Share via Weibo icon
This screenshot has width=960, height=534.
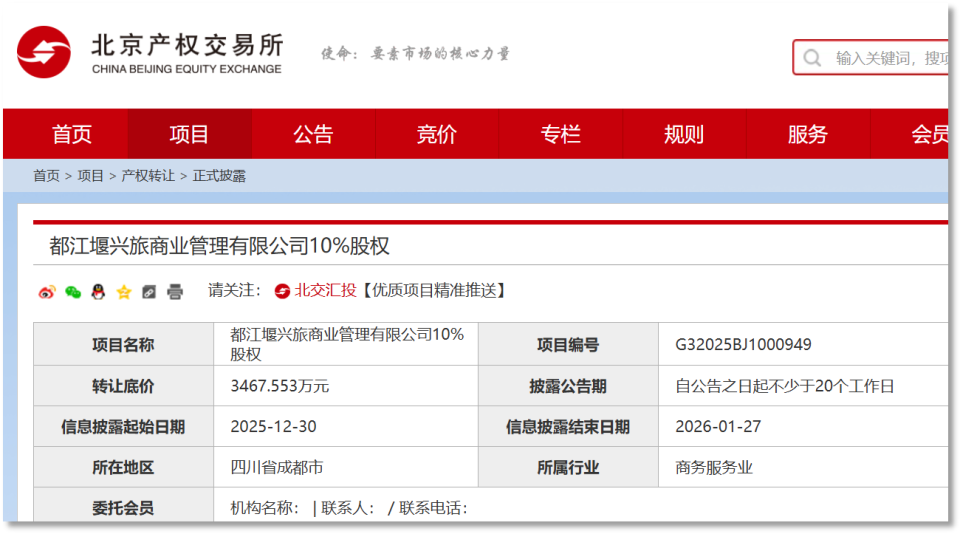click(47, 292)
